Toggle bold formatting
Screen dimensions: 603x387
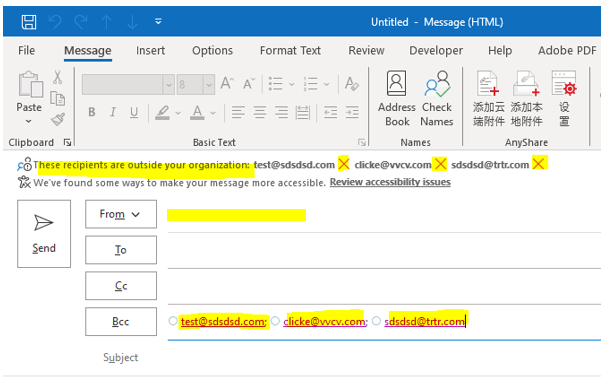92,112
